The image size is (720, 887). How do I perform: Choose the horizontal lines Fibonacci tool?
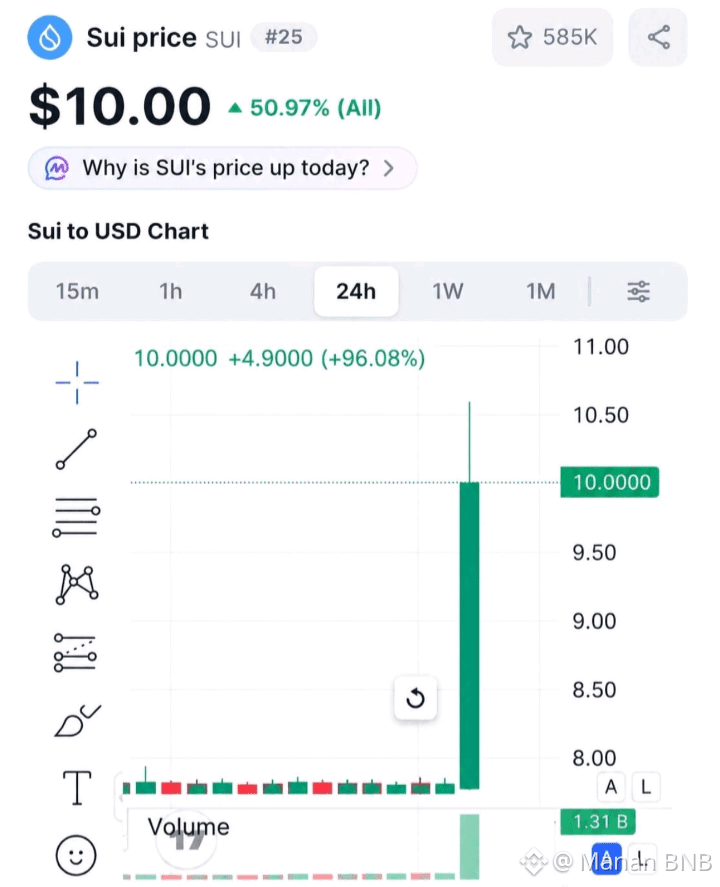tap(76, 517)
